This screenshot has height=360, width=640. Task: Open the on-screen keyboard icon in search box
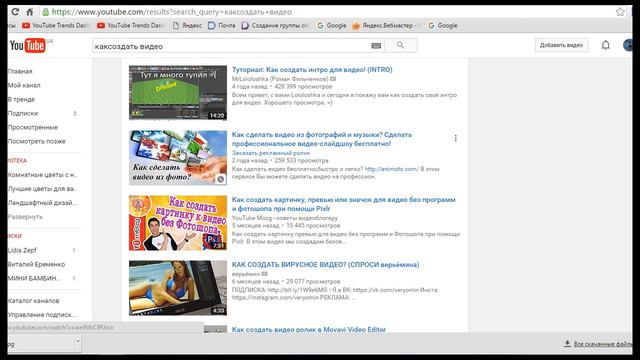[x=376, y=46]
